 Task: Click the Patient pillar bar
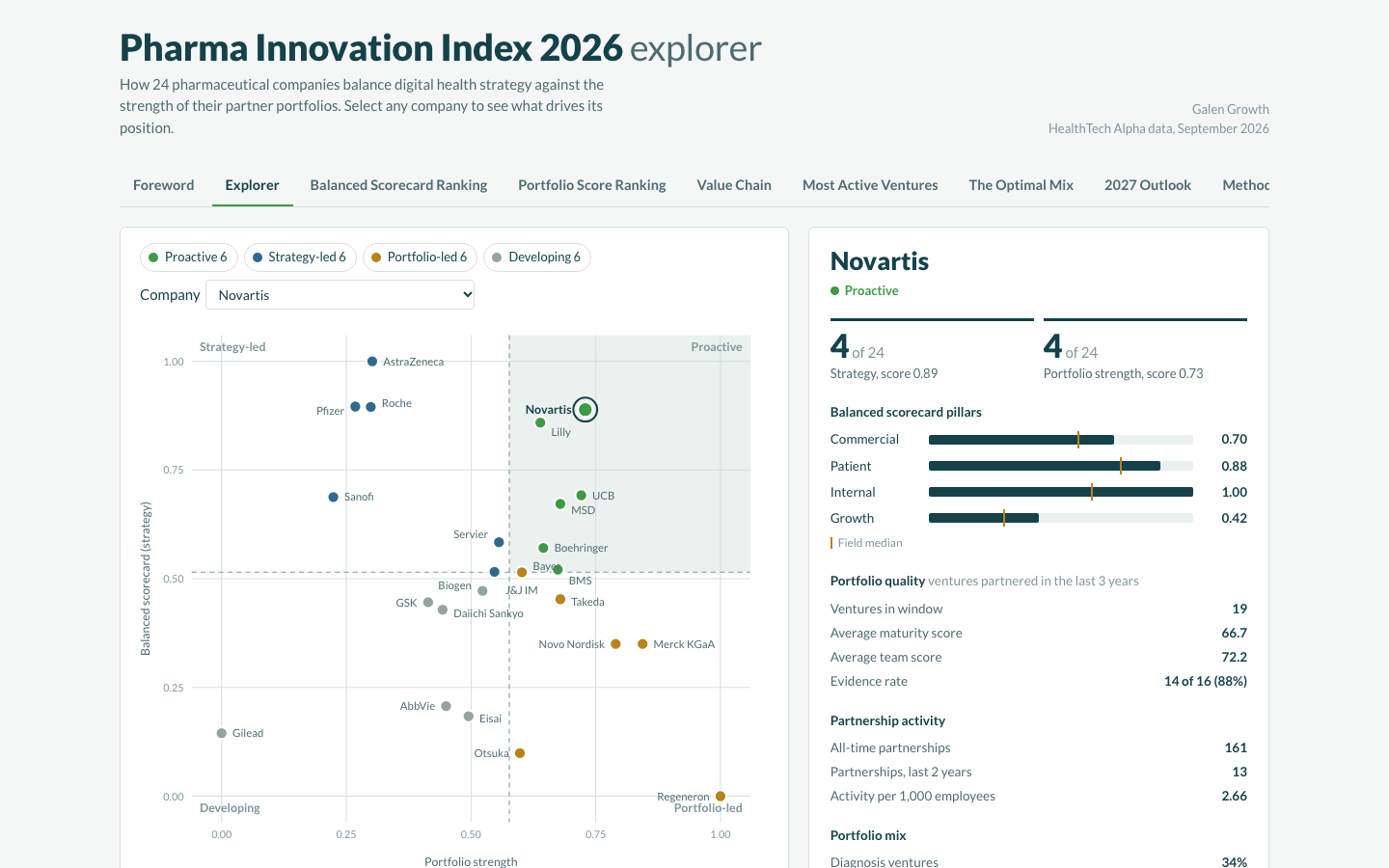pos(1061,466)
